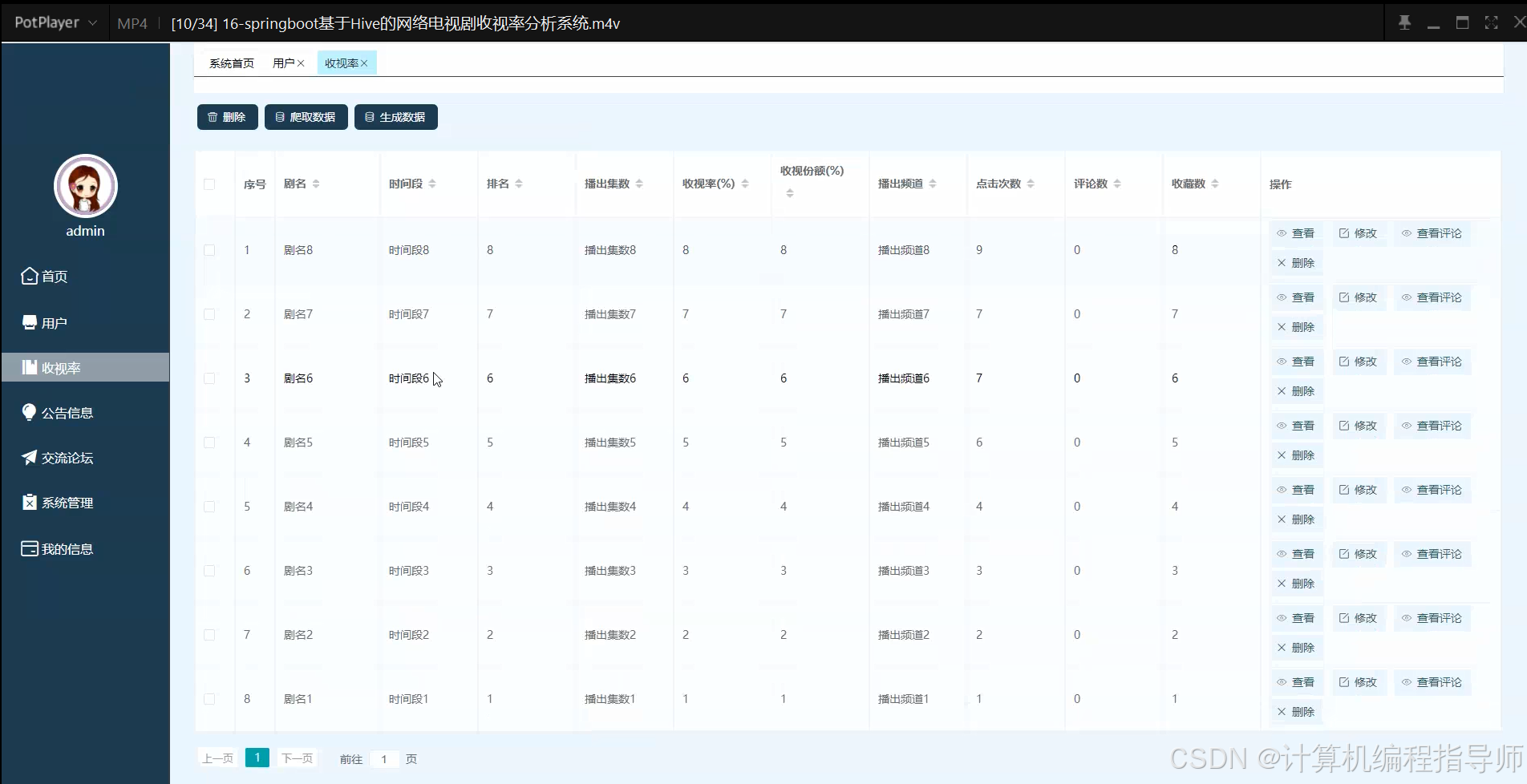
Task: Click the page jump input field
Action: (x=384, y=759)
